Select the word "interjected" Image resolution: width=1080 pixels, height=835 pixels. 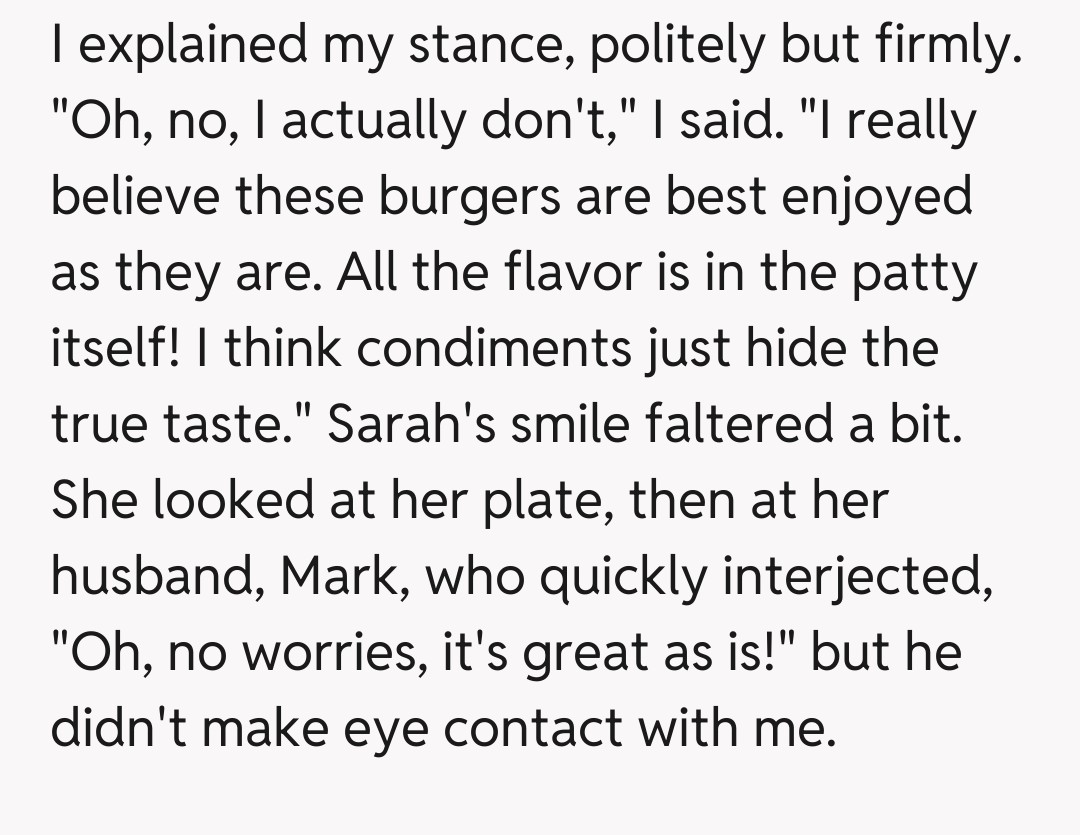pyautogui.click(x=842, y=574)
